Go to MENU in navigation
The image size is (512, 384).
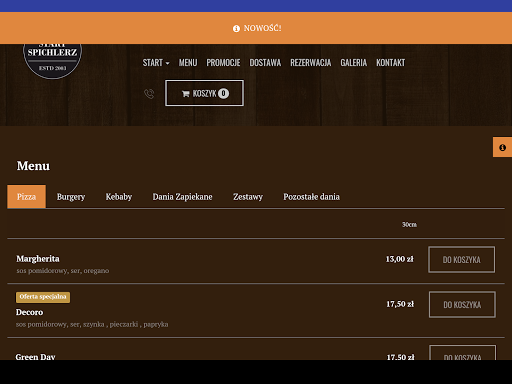188,63
